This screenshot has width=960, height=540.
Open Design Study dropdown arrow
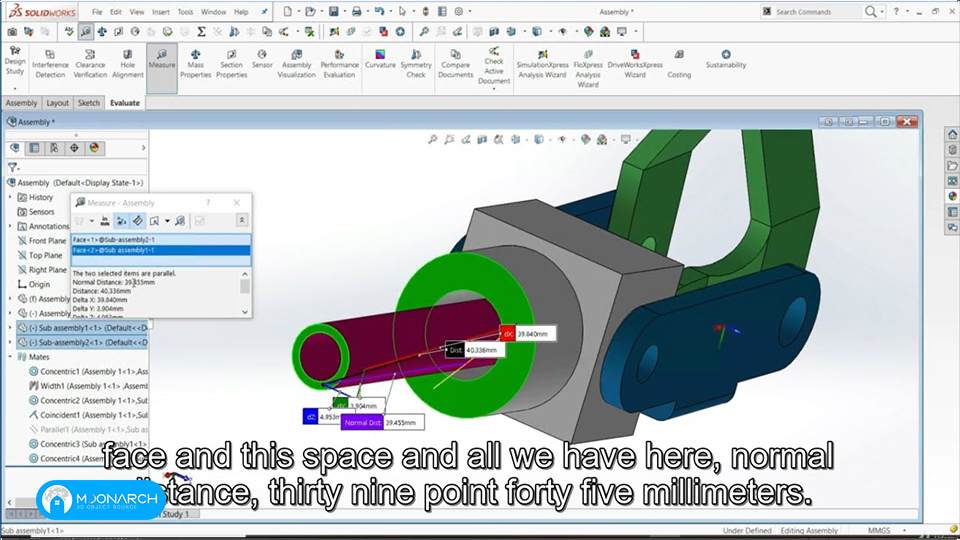click(15, 88)
